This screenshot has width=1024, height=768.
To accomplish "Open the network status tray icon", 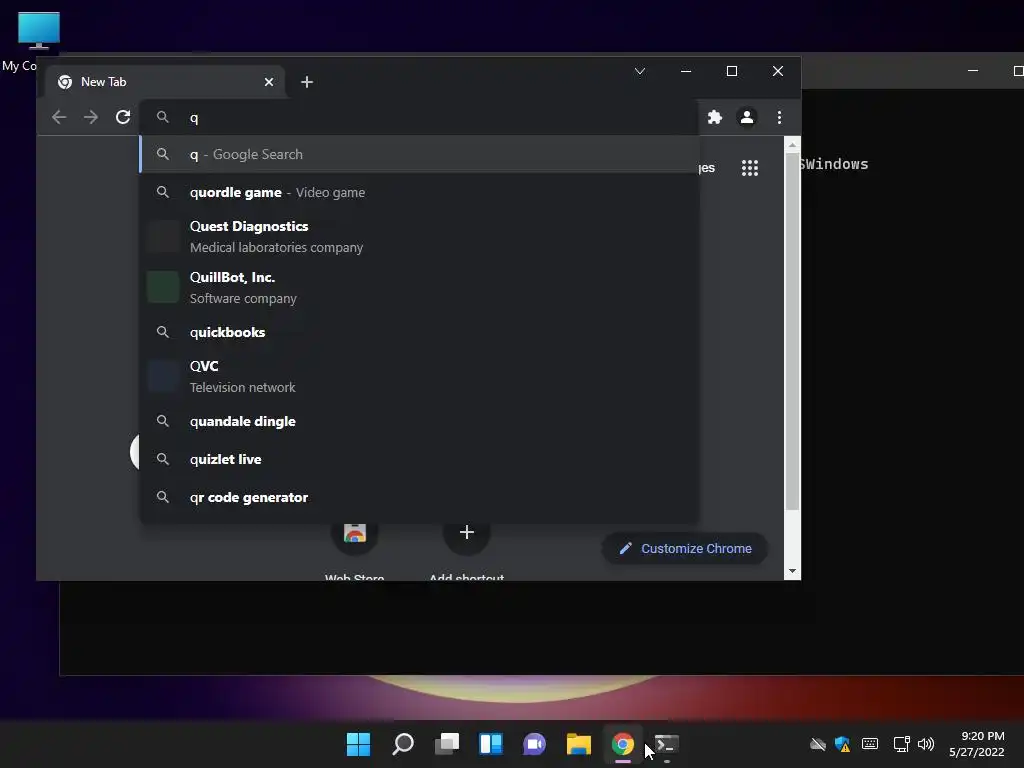I will click(901, 744).
